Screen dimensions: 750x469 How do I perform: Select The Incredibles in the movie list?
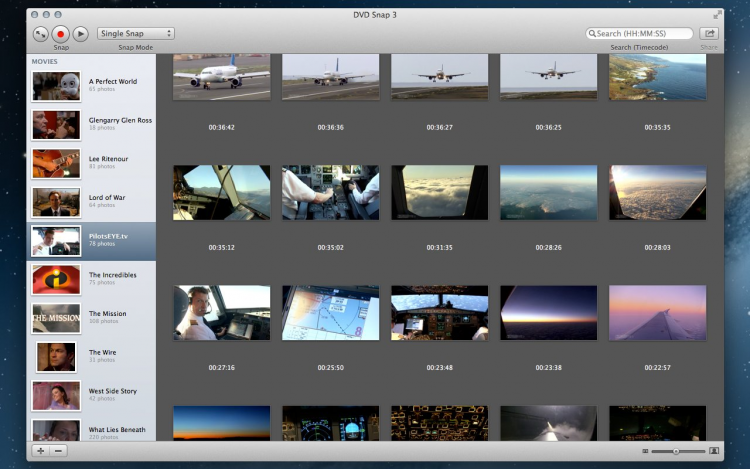[x=91, y=280]
